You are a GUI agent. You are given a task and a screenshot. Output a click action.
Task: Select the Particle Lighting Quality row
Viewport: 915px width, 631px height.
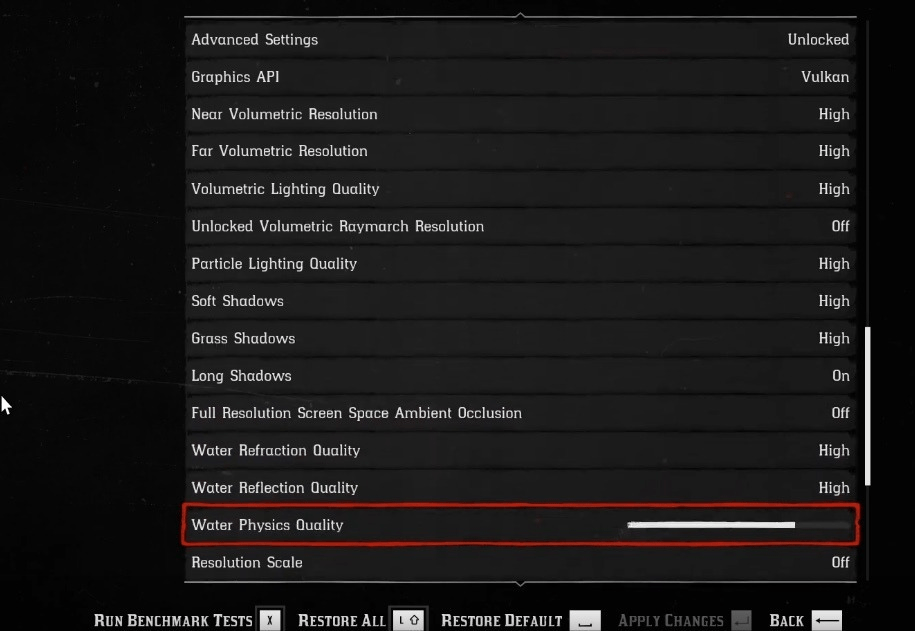[520, 264]
